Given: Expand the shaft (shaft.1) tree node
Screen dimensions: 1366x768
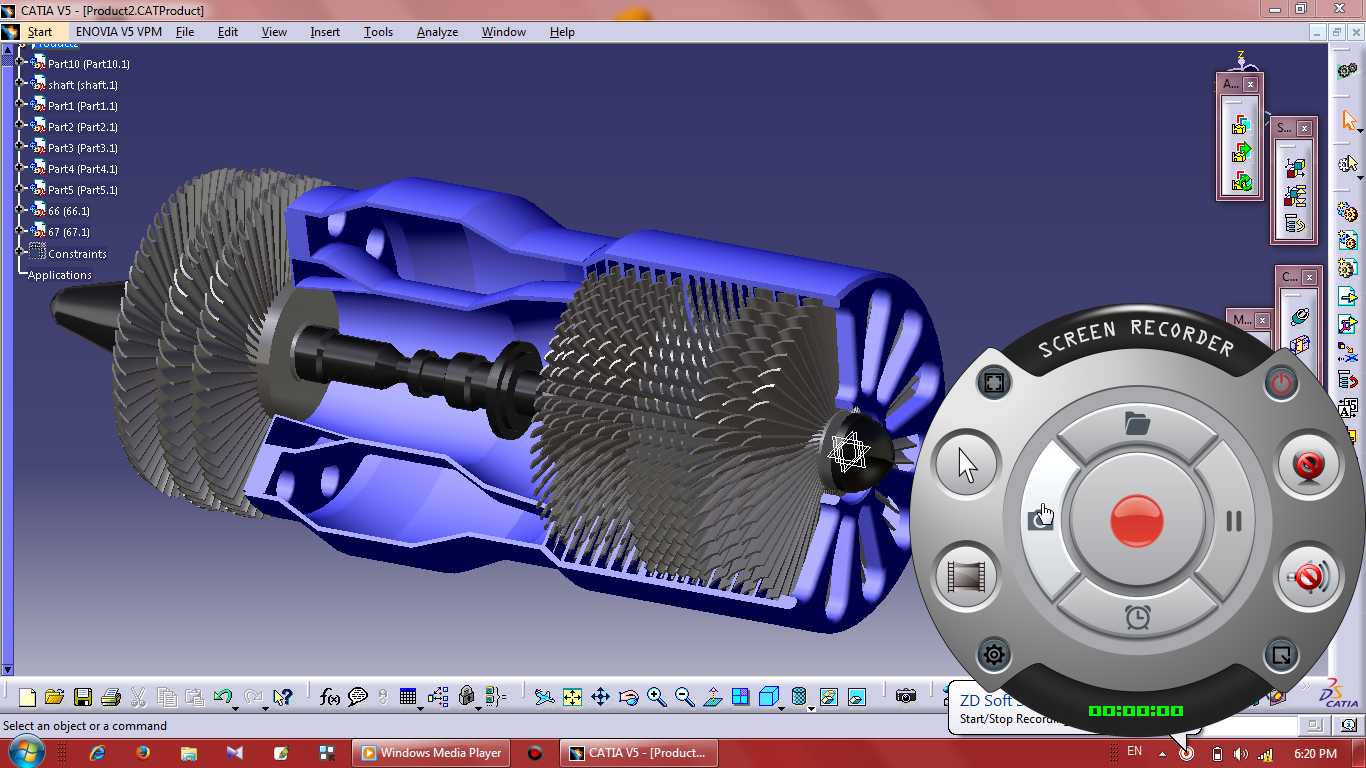Looking at the screenshot, I should pos(21,84).
